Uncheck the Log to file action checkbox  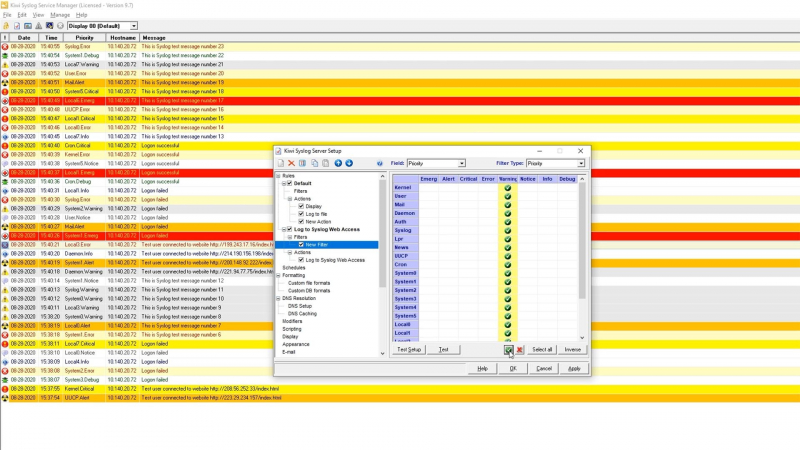301,214
